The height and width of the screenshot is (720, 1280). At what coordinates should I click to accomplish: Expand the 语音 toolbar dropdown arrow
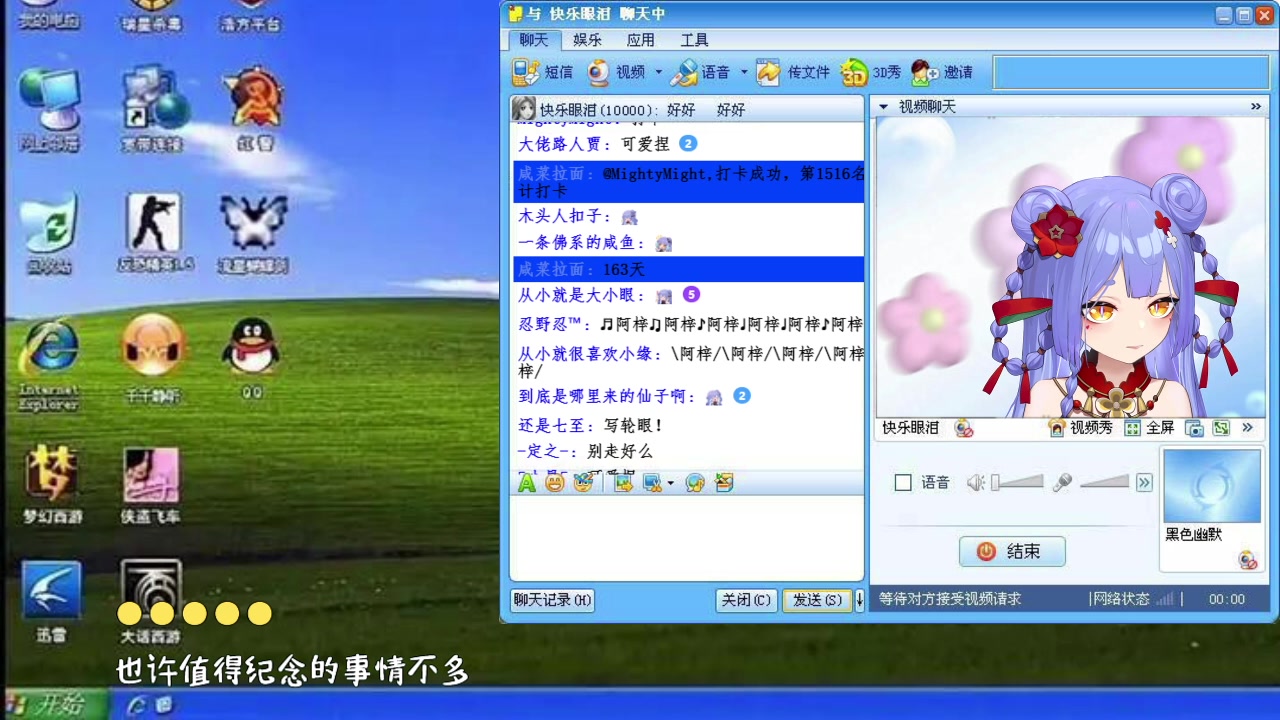click(x=744, y=72)
